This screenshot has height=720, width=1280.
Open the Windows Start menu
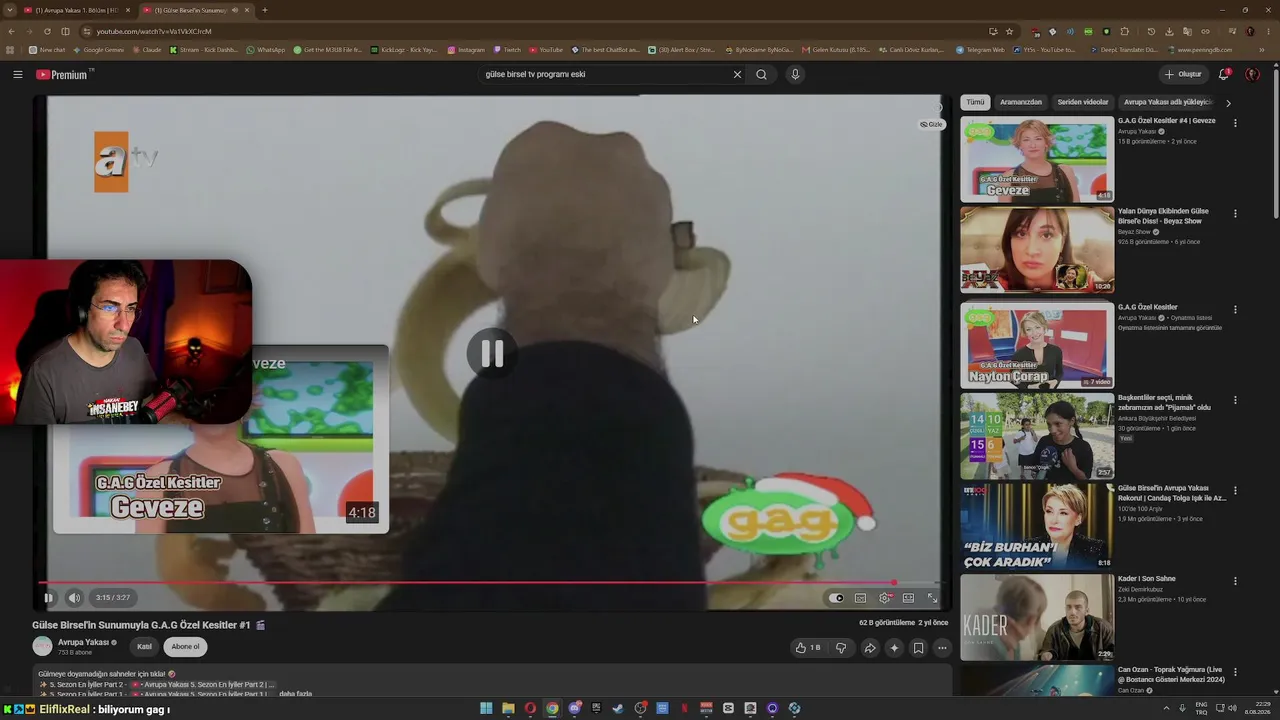486,708
